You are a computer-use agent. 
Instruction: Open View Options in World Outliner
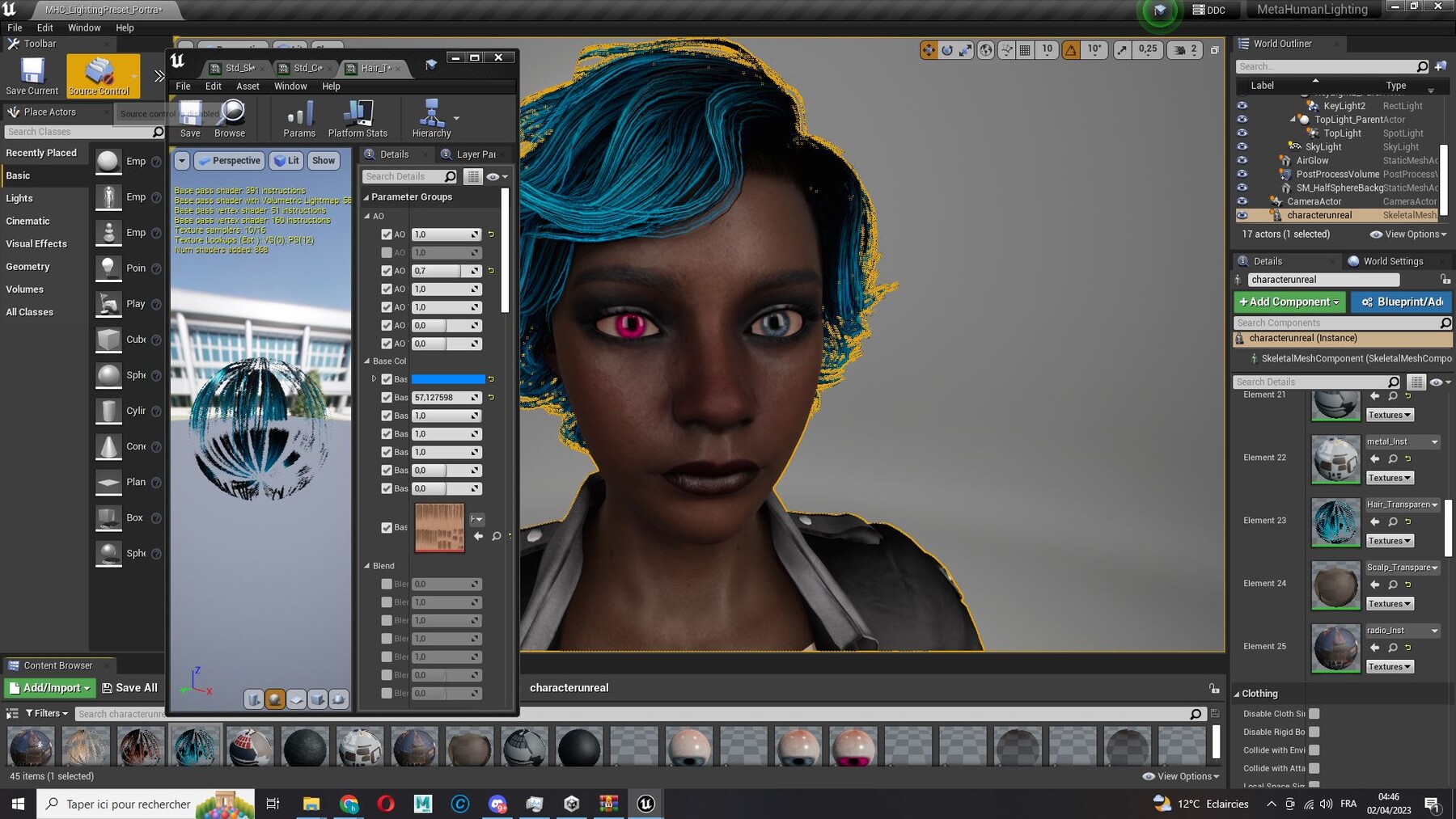[x=1408, y=234]
